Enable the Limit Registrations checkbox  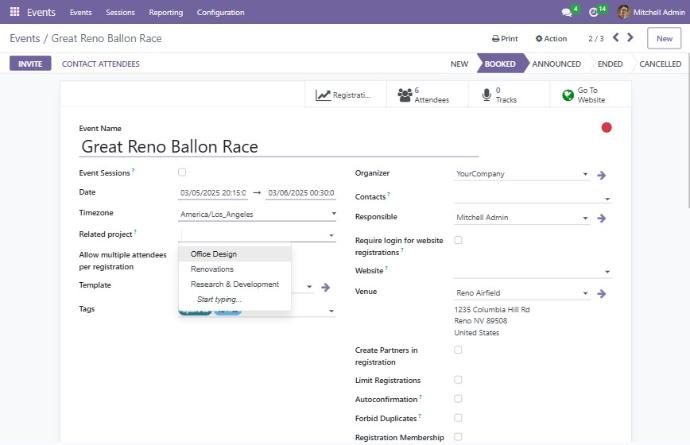click(x=458, y=380)
